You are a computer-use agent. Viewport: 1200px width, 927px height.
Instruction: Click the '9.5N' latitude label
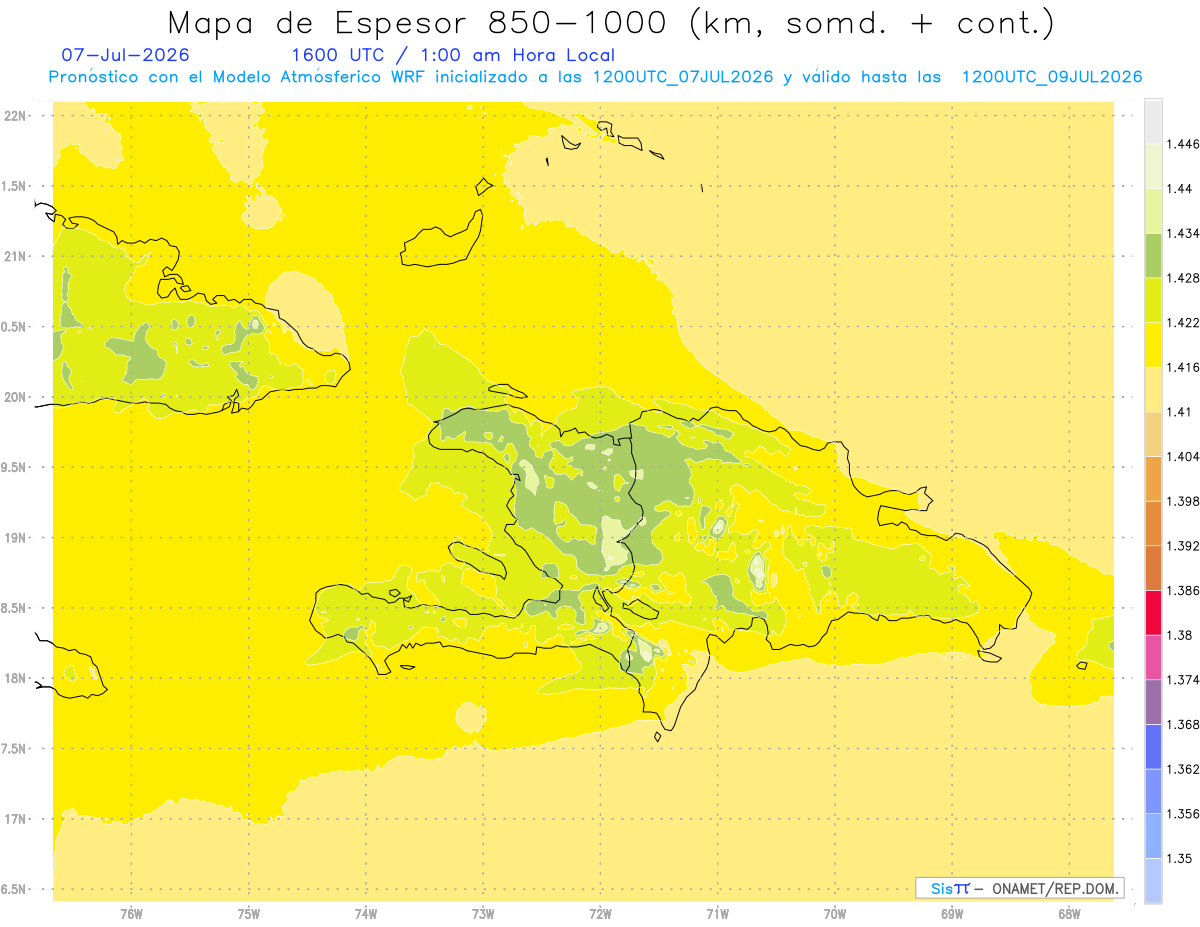(15, 467)
